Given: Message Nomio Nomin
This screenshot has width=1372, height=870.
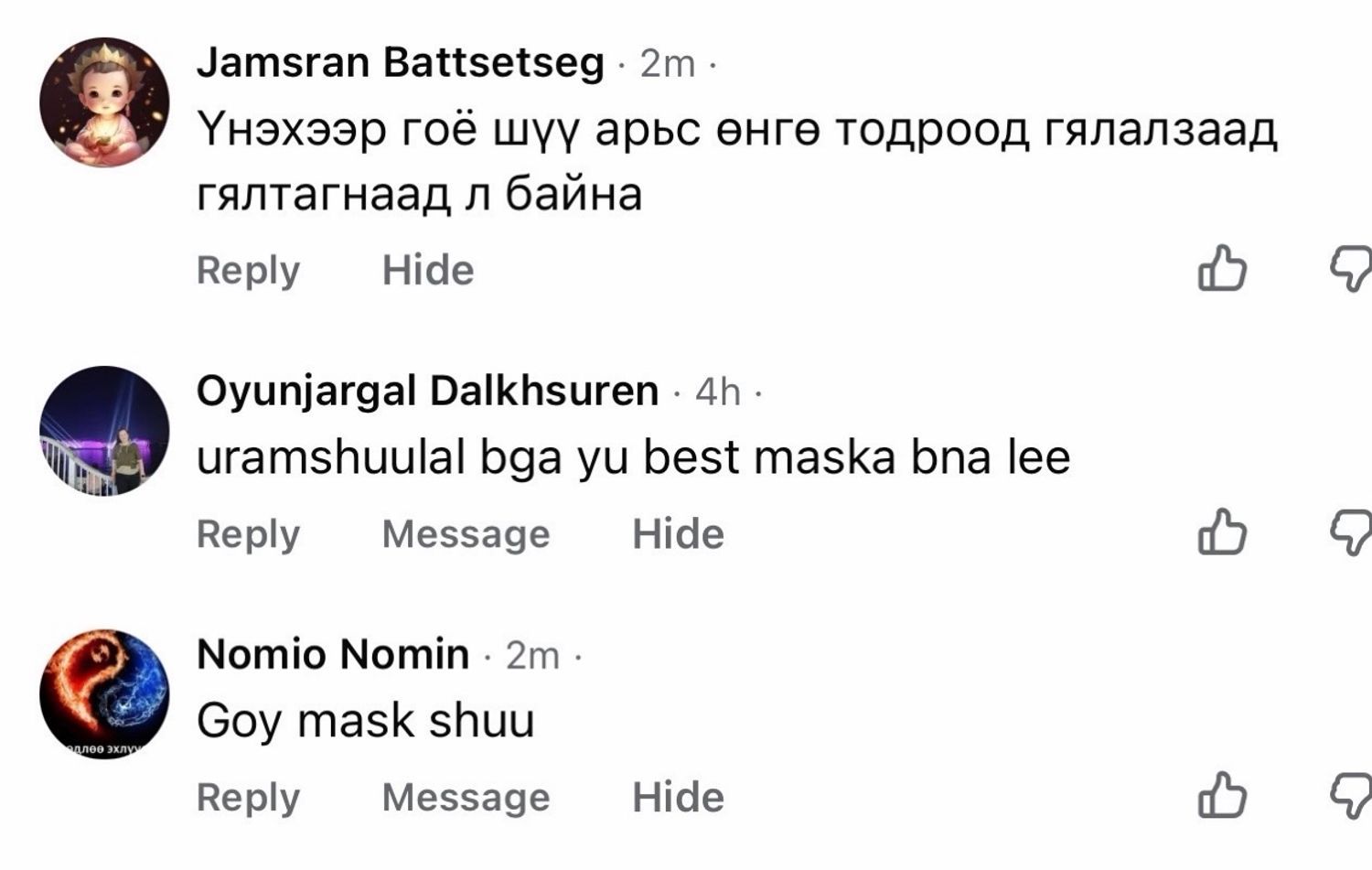Looking at the screenshot, I should (x=466, y=798).
